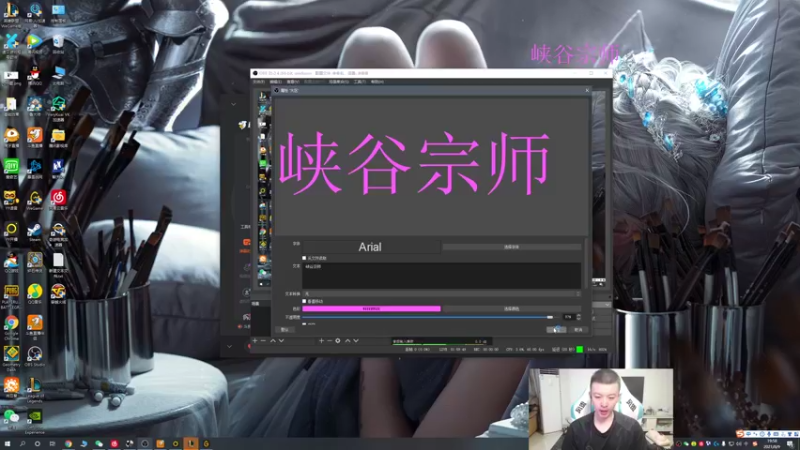Click the magenta text color swatch

(371, 309)
